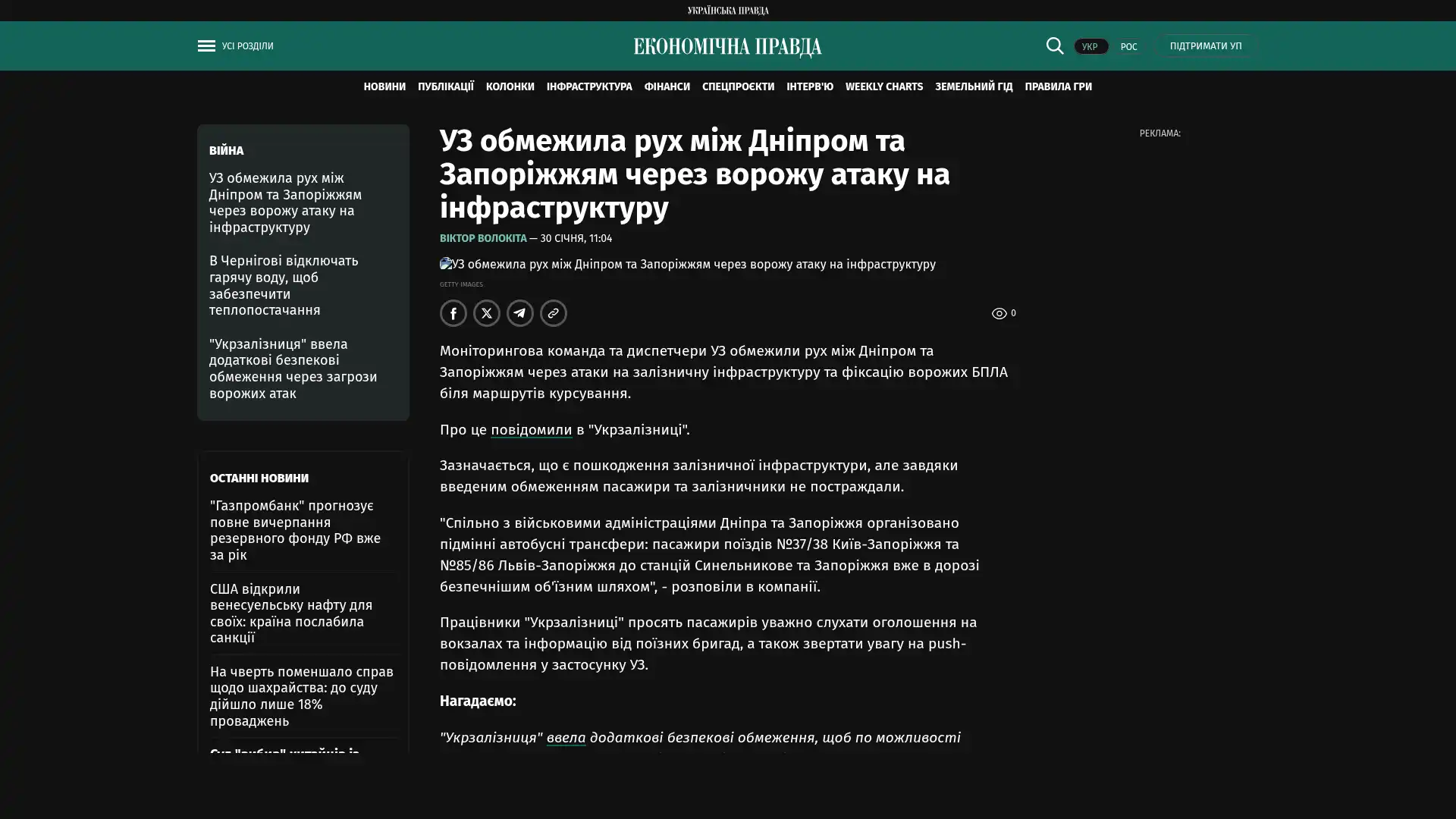Share the article on X (Twitter)
The width and height of the screenshot is (1456, 819).
click(x=486, y=313)
